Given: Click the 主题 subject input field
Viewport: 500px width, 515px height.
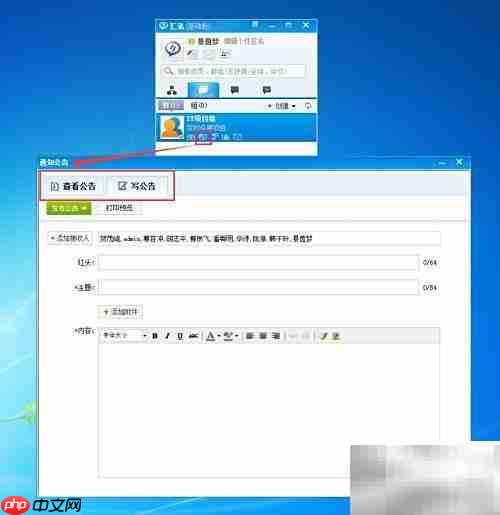Looking at the screenshot, I should 259,287.
